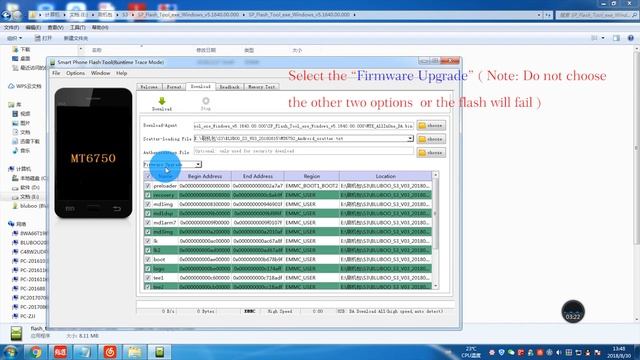This screenshot has width=640, height=360.
Task: Select network computer C48W2UD in the sidebar
Action: point(30,251)
